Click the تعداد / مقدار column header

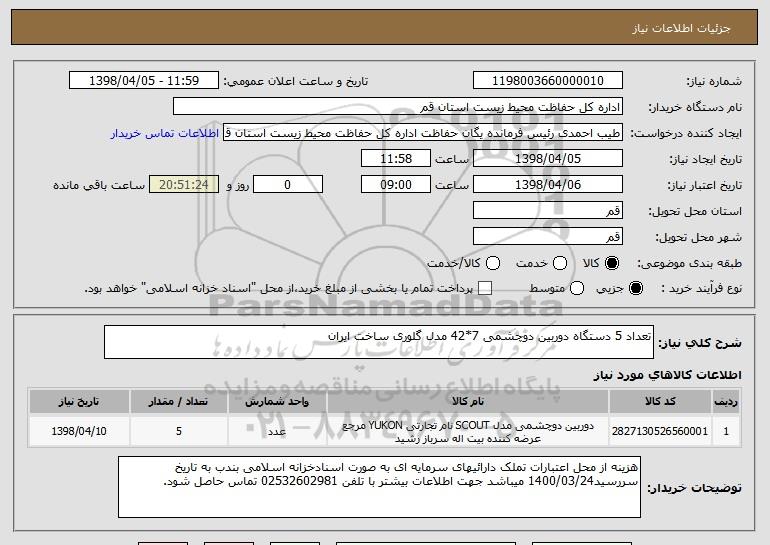coord(179,402)
